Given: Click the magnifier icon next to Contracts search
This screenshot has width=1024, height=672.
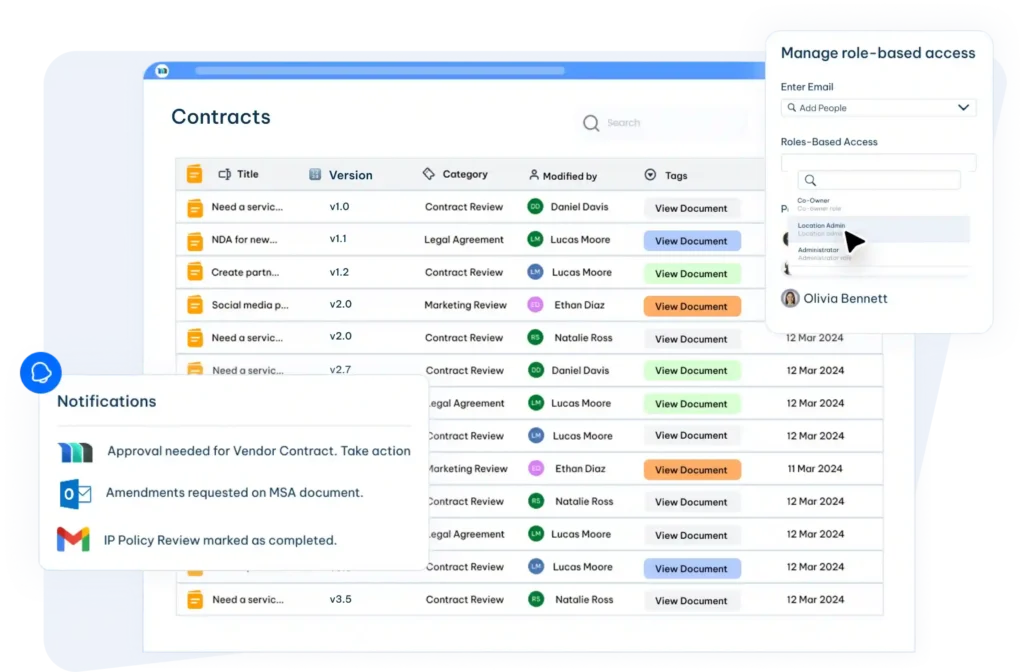Looking at the screenshot, I should [591, 123].
